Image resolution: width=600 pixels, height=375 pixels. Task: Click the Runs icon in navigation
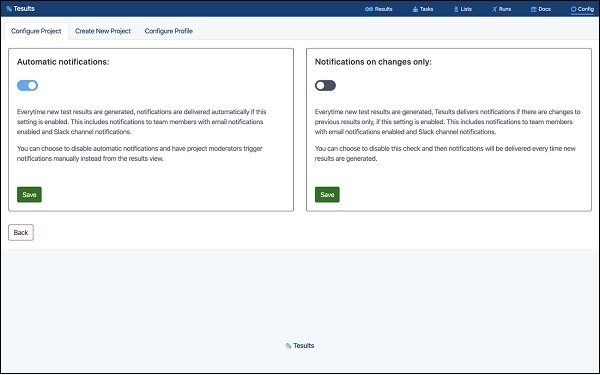[x=494, y=9]
